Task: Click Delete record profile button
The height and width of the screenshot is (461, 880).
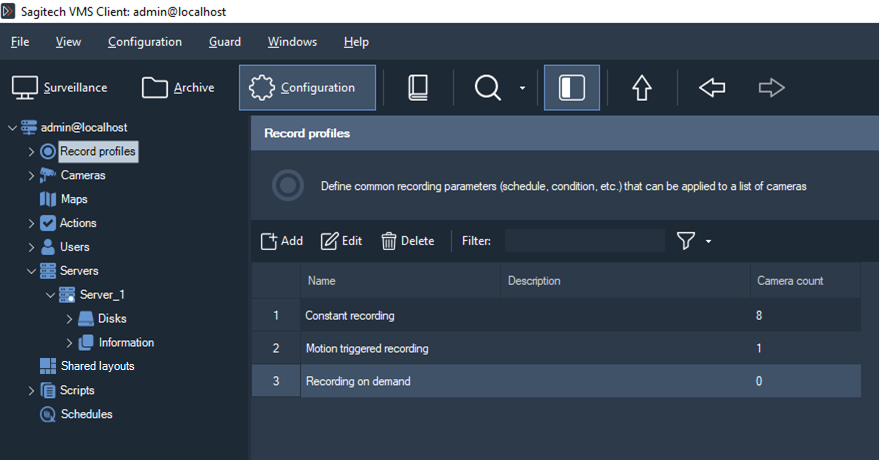Action: click(x=407, y=241)
